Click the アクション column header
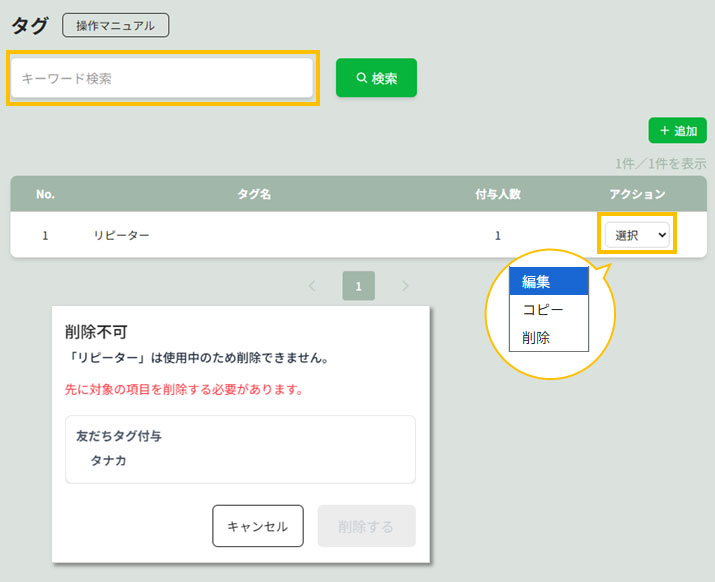Image resolution: width=715 pixels, height=582 pixels. pyautogui.click(x=637, y=194)
